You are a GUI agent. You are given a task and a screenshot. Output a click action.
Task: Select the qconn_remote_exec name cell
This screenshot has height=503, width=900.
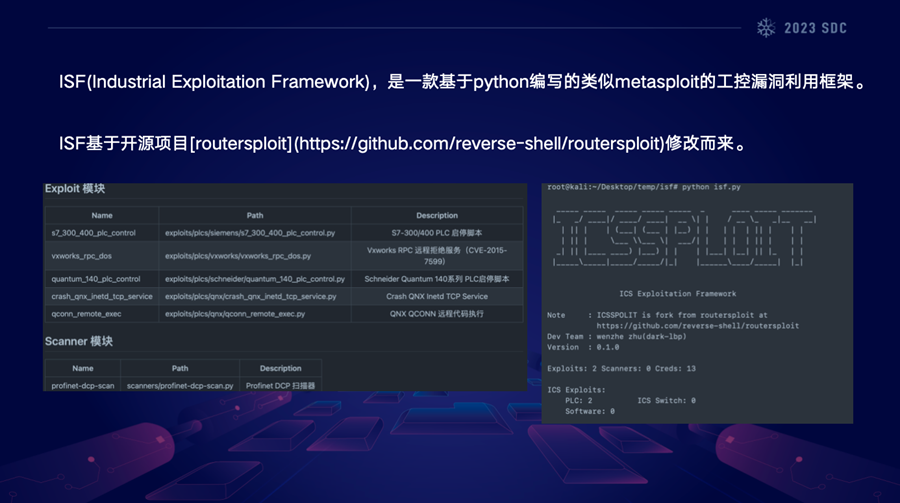pos(102,314)
